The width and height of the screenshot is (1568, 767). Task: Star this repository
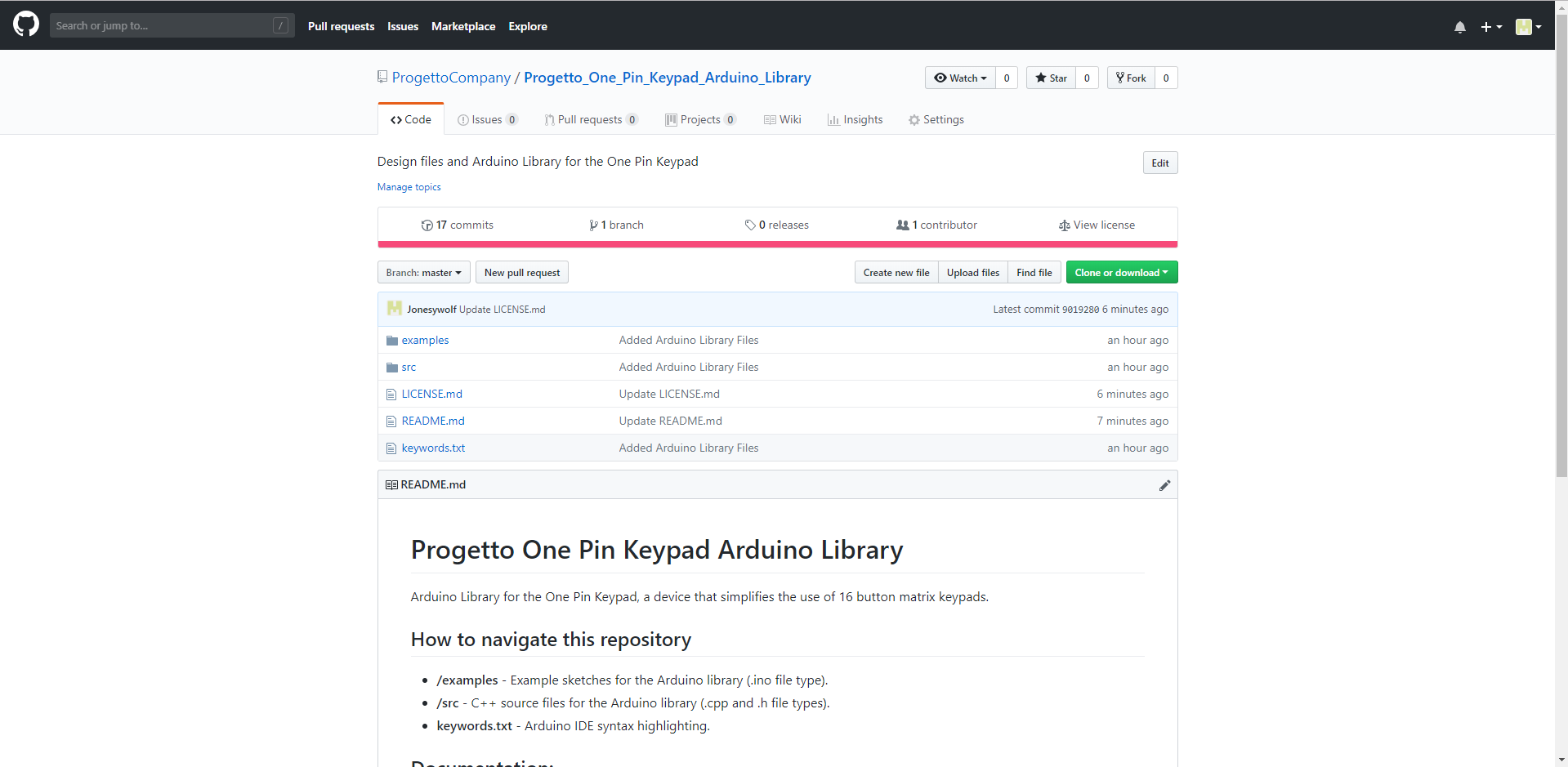point(1051,78)
